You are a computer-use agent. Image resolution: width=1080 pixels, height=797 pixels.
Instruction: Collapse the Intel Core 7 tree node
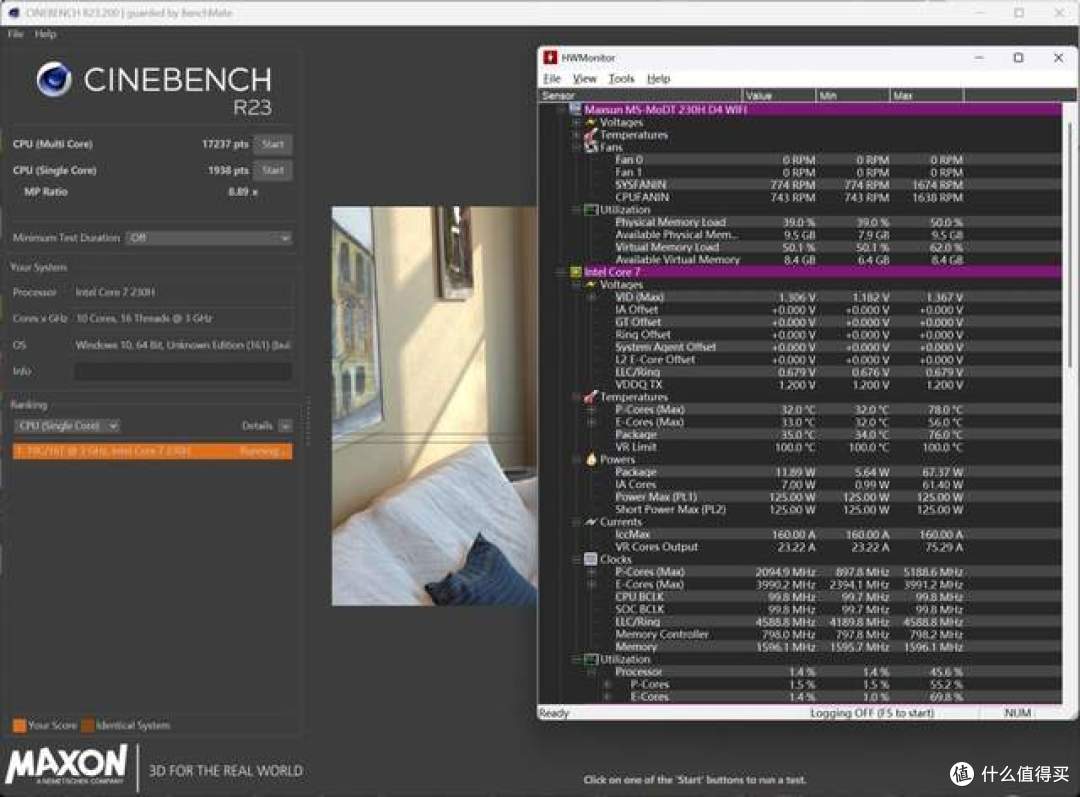[x=561, y=272]
